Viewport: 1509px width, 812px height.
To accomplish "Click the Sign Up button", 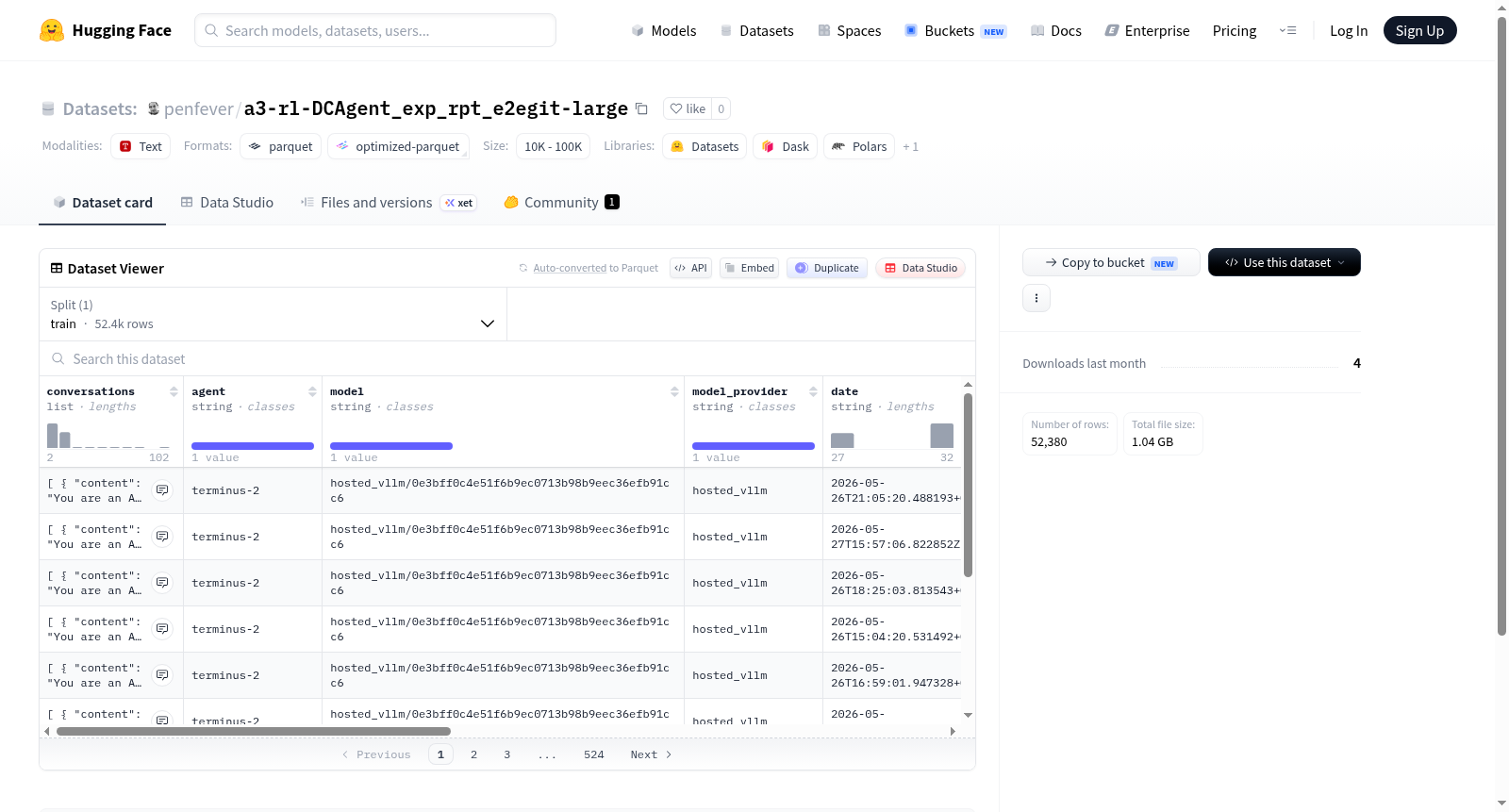I will 1420,30.
